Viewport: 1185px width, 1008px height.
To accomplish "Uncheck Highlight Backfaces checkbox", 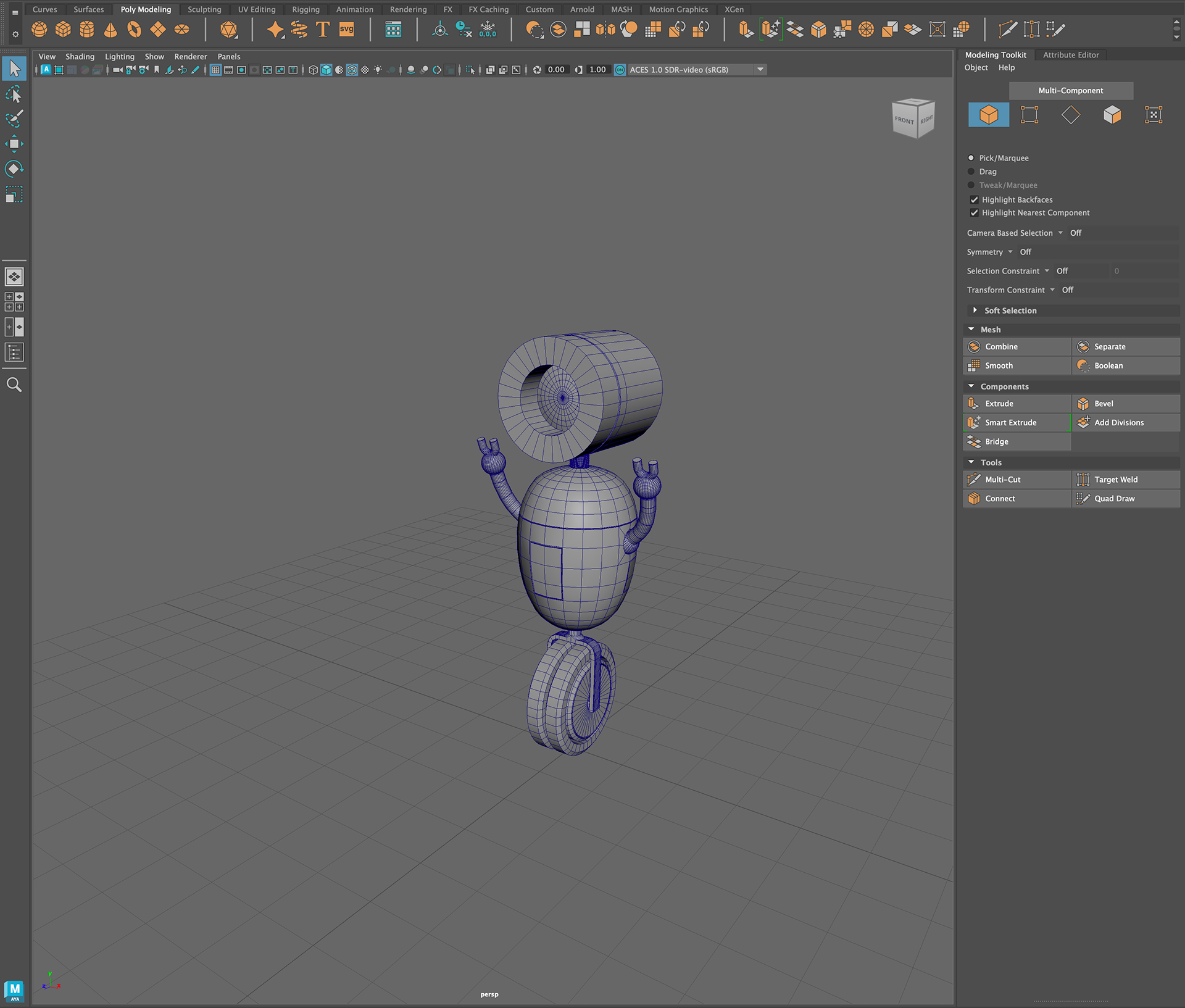I will [x=974, y=199].
